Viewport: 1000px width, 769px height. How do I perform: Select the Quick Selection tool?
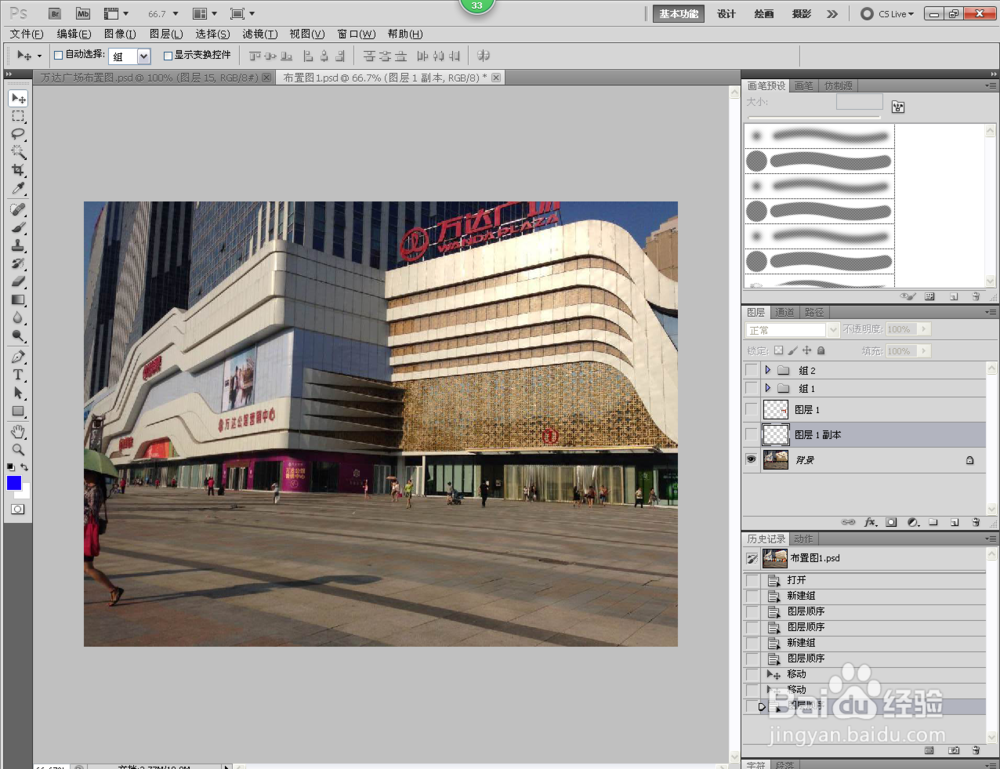coord(18,152)
